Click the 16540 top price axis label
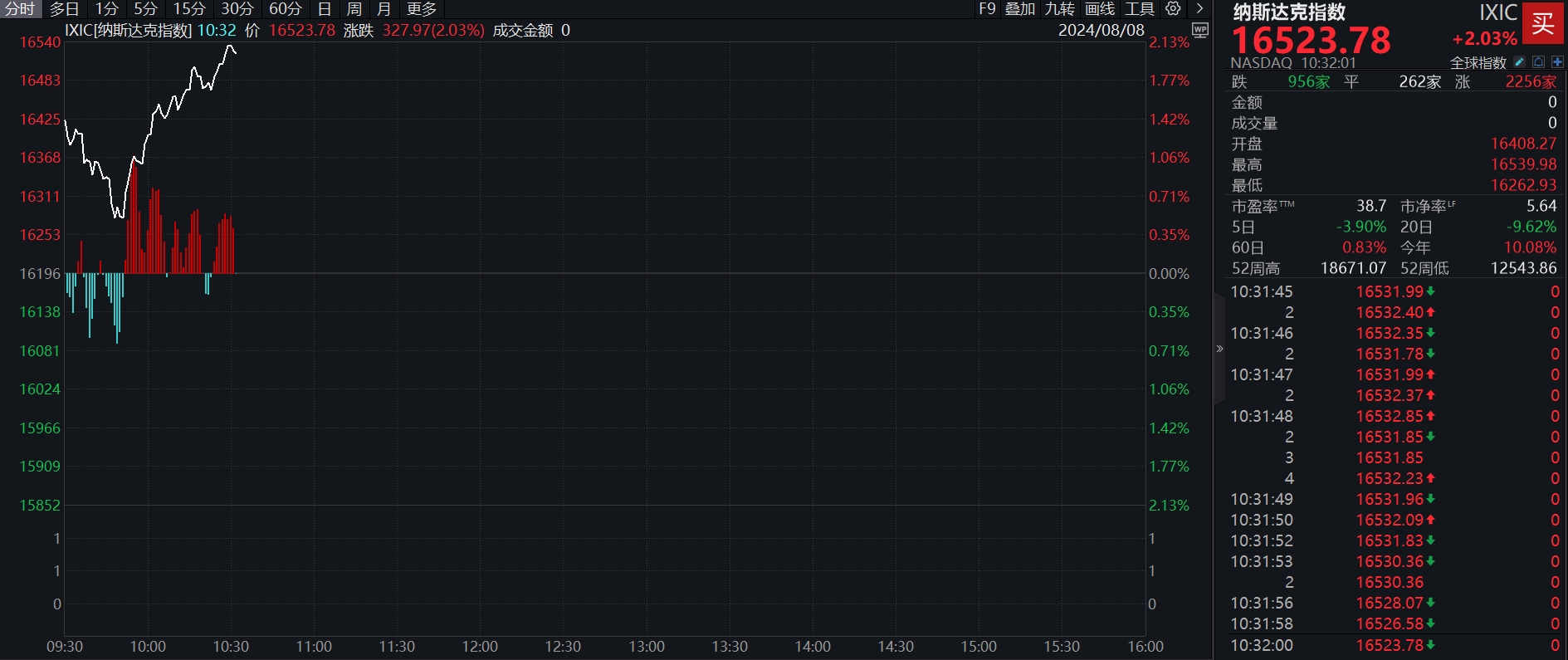 (40, 42)
